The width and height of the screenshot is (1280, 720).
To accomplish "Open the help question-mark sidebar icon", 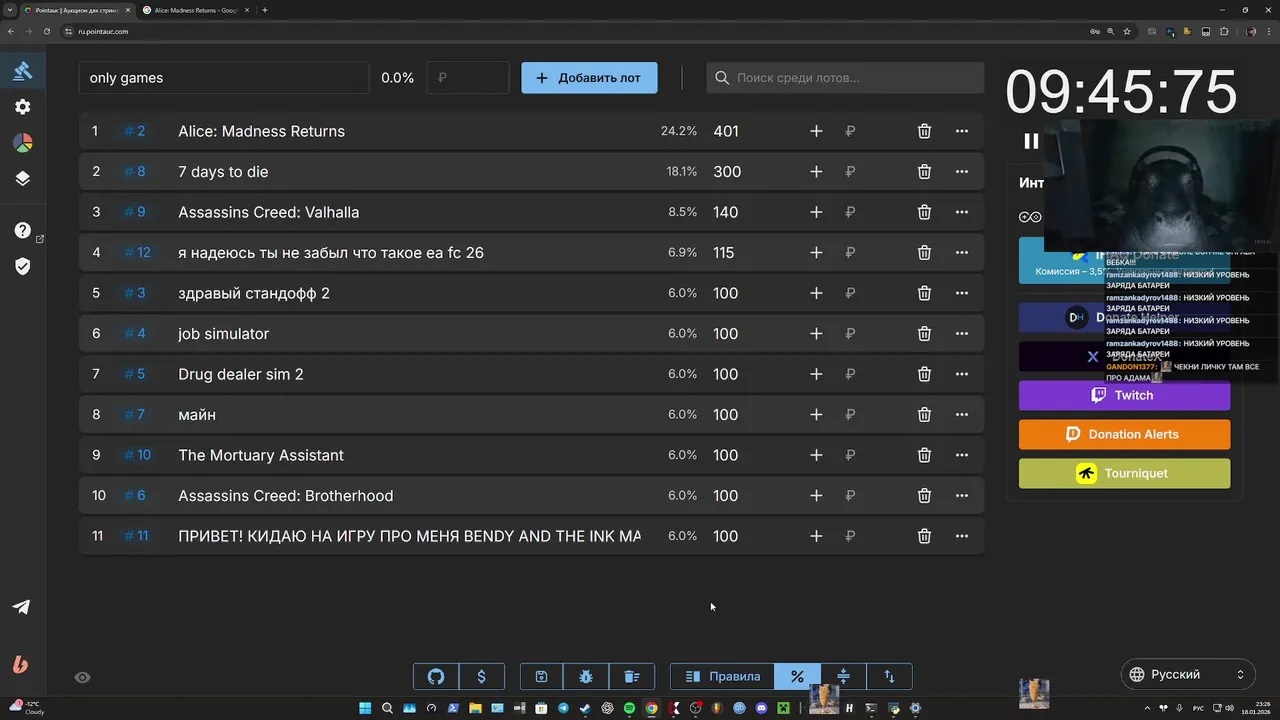I will point(22,230).
